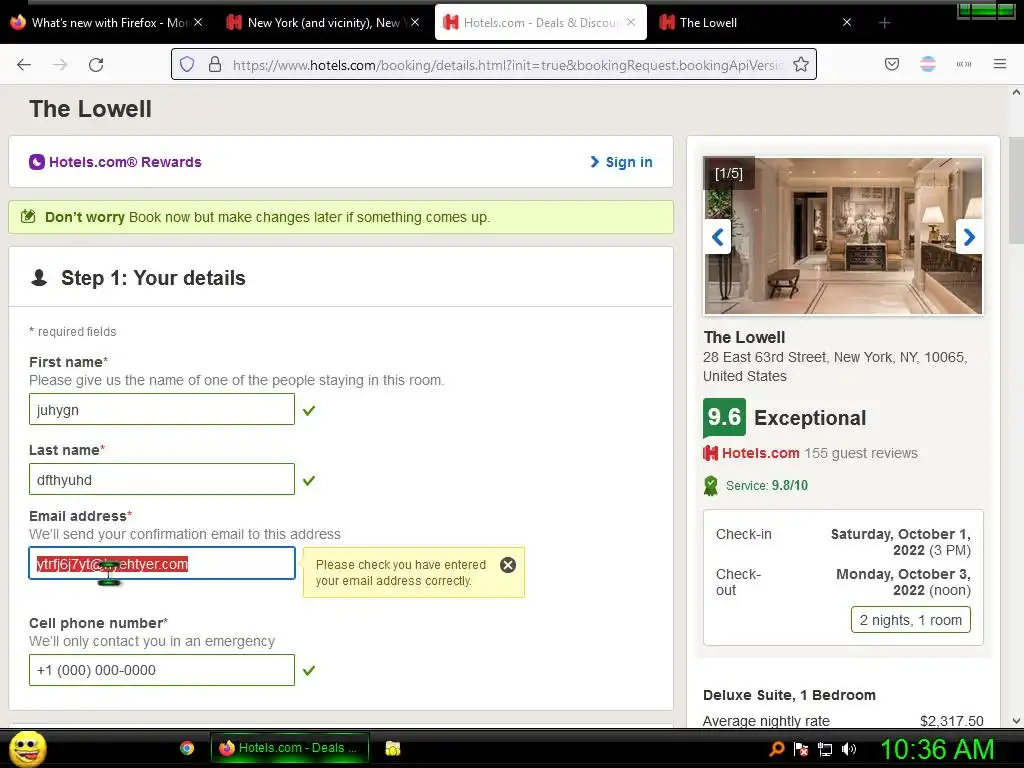Click the 'Step 1: Your details' heading
This screenshot has width=1024, height=768.
(x=153, y=278)
